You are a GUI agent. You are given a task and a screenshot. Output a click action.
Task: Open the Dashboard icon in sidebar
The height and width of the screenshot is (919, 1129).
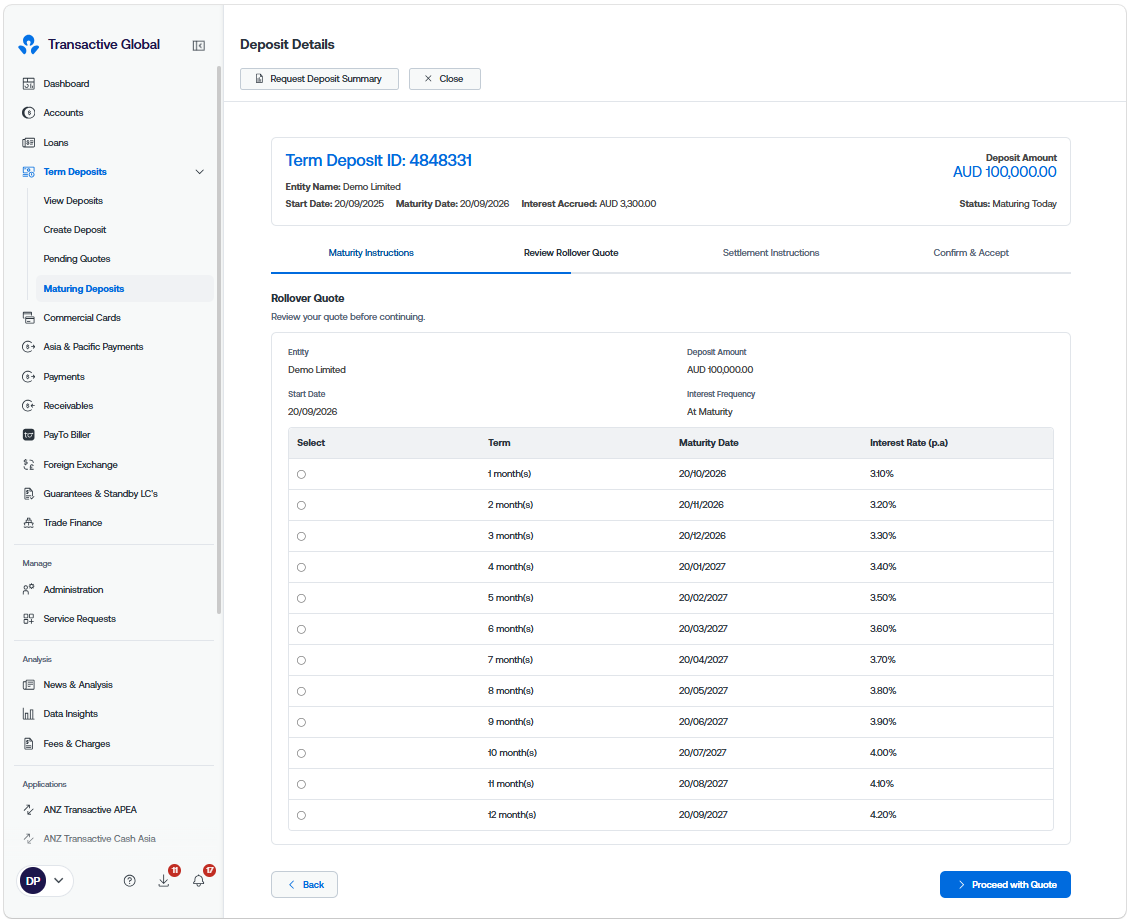(x=29, y=84)
